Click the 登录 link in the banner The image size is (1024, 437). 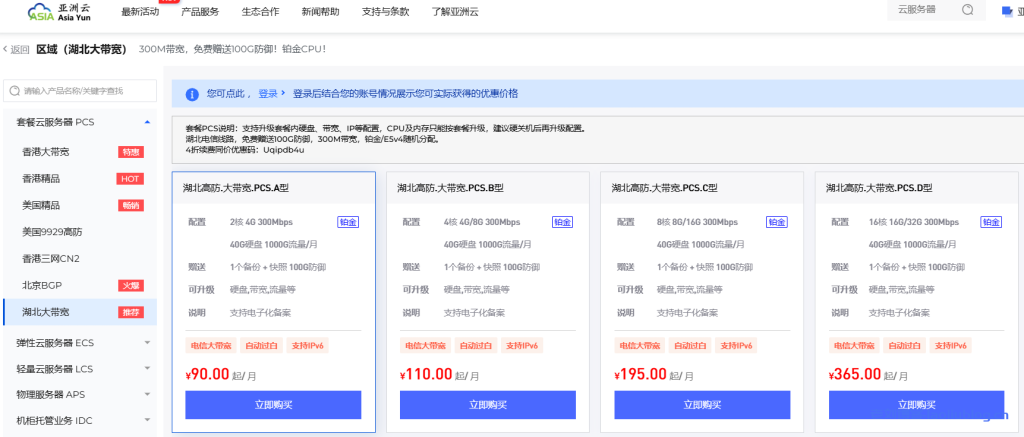[x=268, y=94]
